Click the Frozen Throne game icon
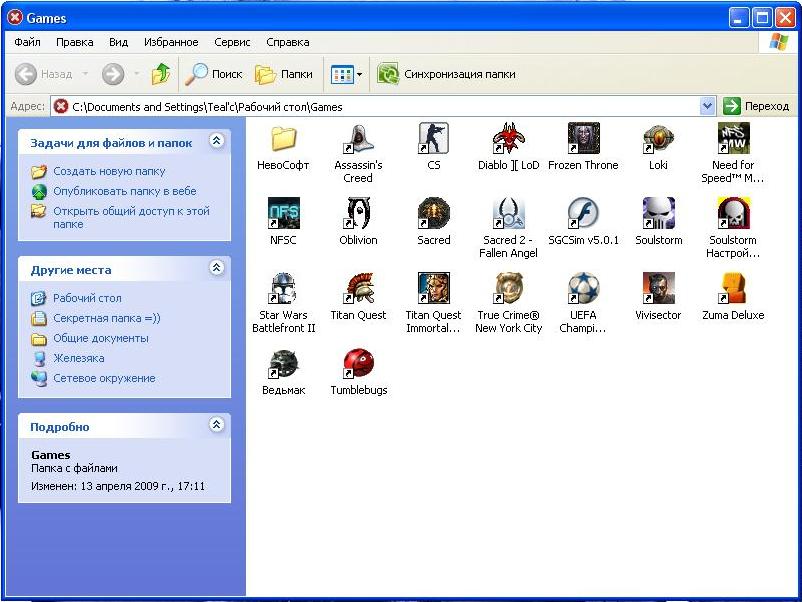 (x=583, y=139)
